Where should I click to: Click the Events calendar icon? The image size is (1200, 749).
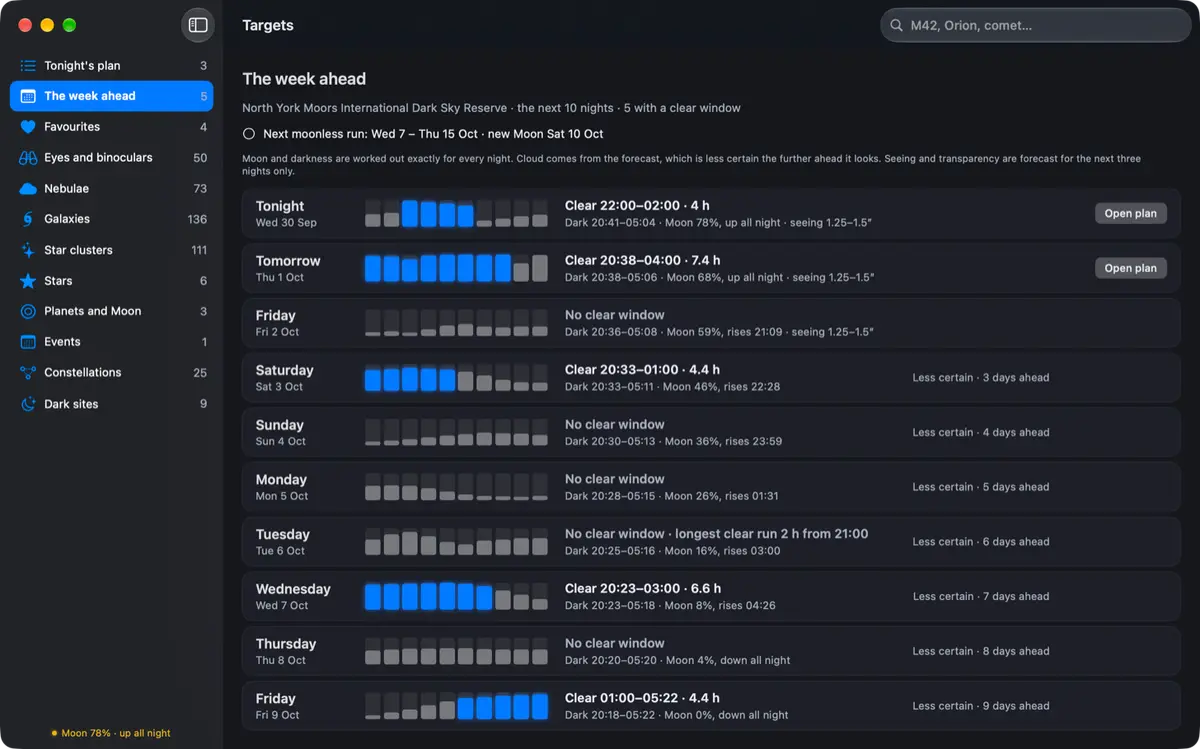click(28, 342)
